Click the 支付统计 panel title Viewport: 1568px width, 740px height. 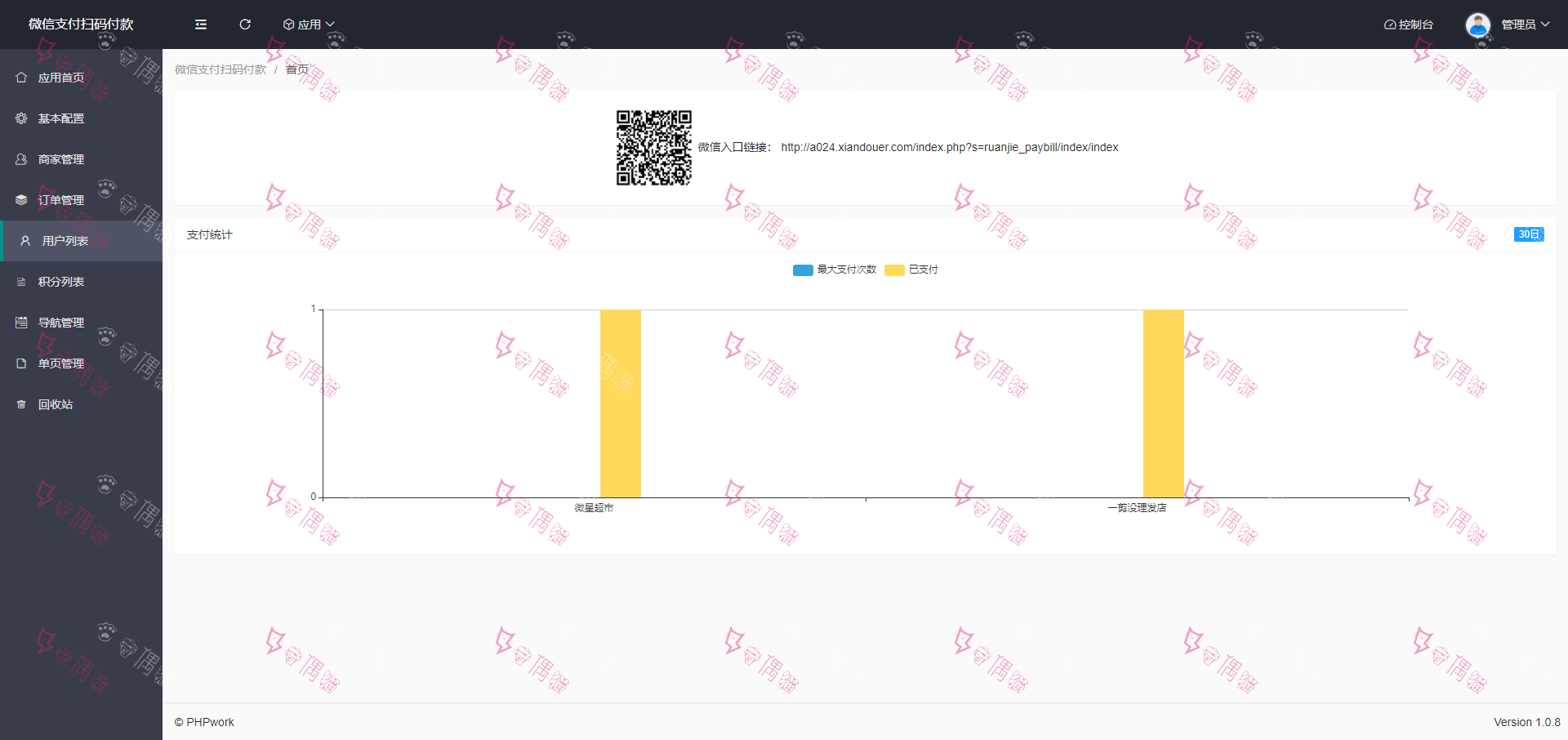210,234
